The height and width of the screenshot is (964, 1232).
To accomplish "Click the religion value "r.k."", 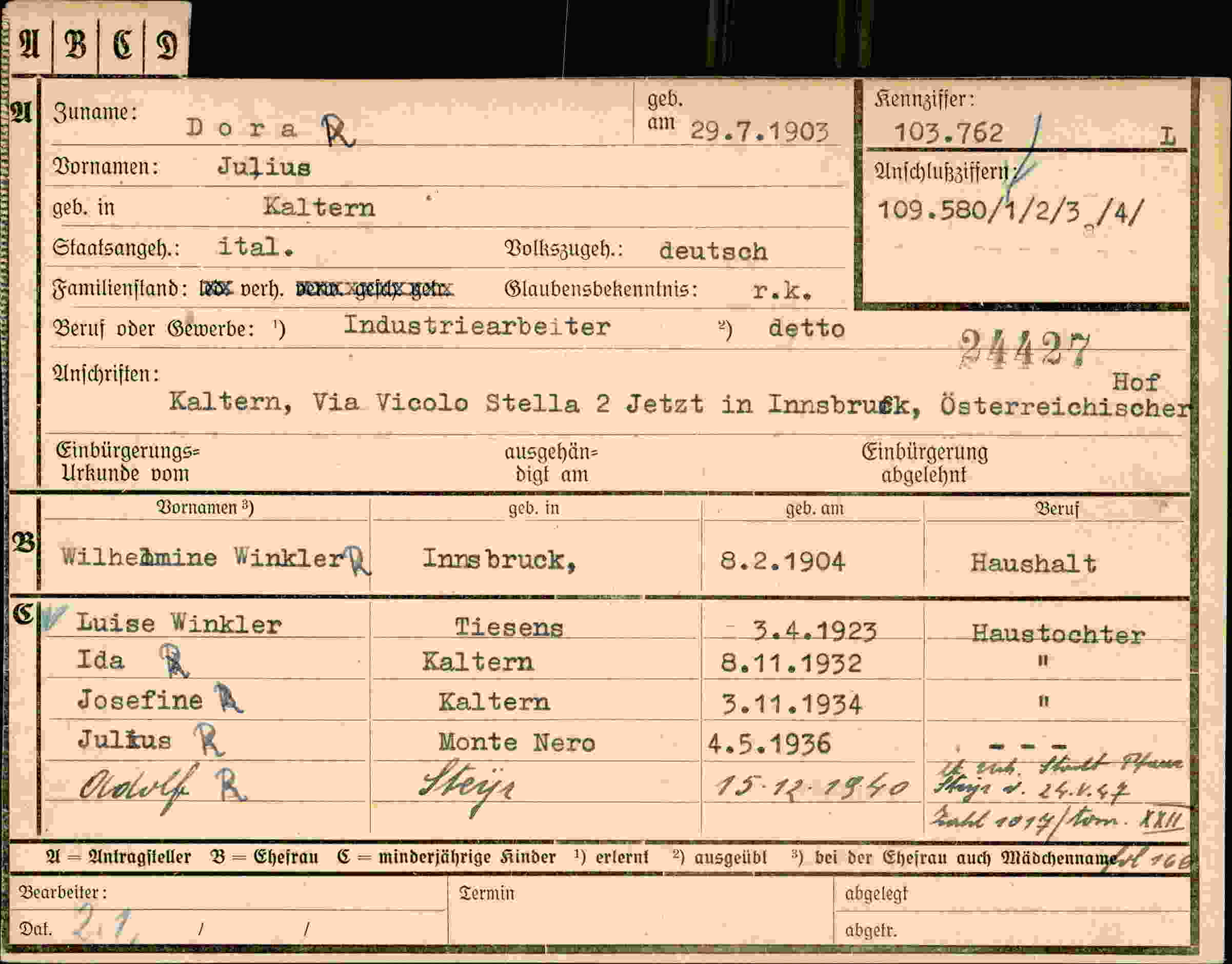I will (x=782, y=291).
